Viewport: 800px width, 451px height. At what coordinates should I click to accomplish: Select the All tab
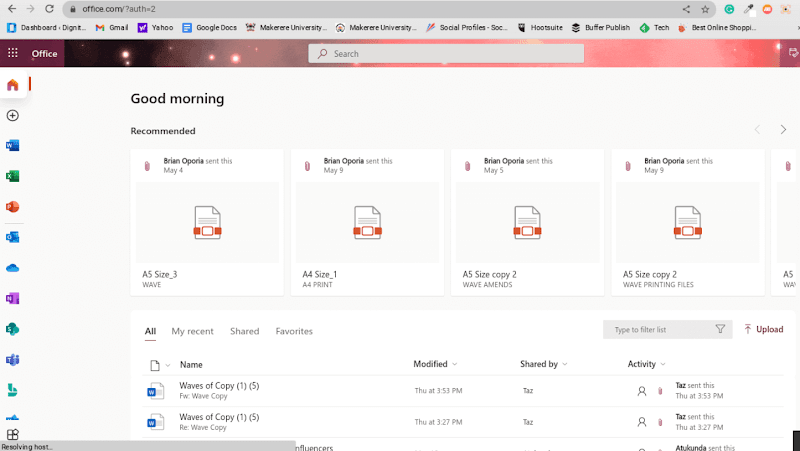150,331
